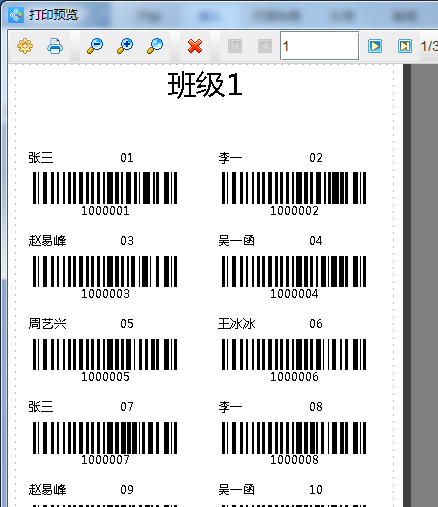The image size is (438, 507).
Task: Click barcode text 1000008
Action: click(x=294, y=460)
